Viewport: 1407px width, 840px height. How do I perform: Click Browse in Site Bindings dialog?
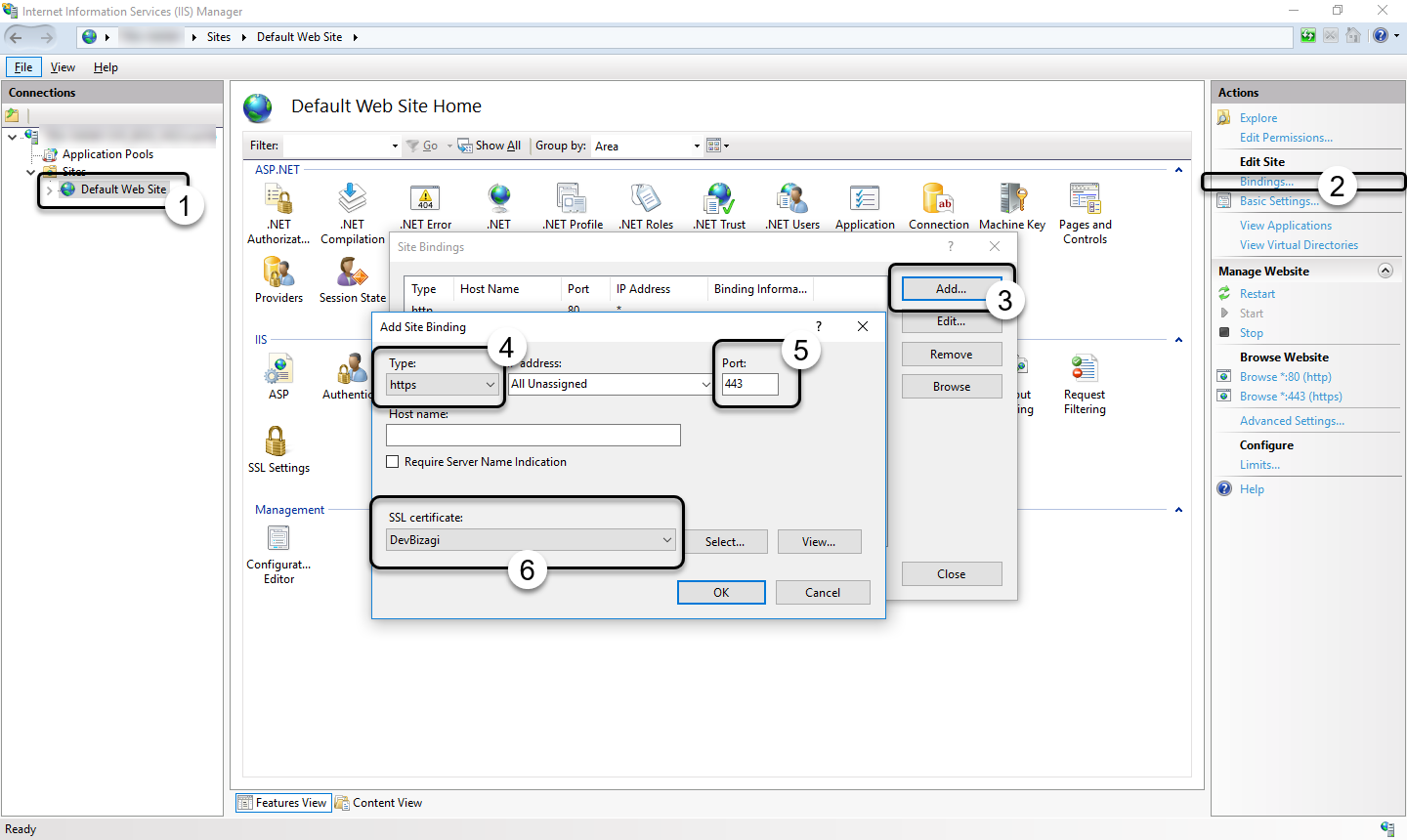coord(952,387)
